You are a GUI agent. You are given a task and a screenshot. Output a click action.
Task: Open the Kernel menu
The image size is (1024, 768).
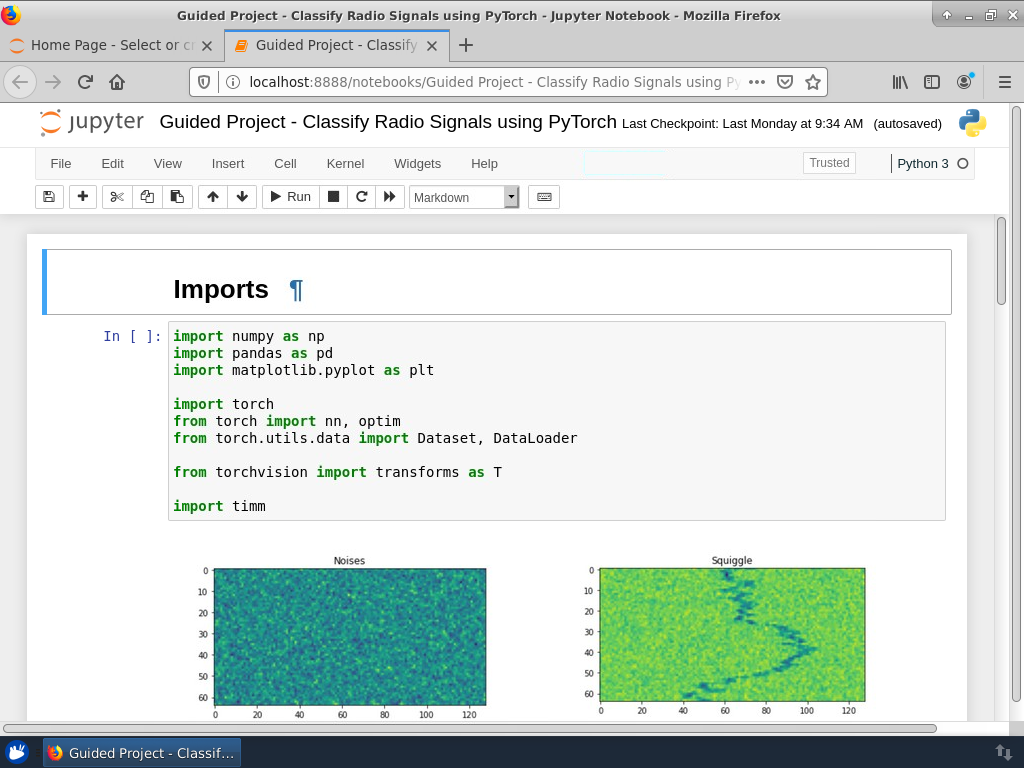tap(345, 163)
